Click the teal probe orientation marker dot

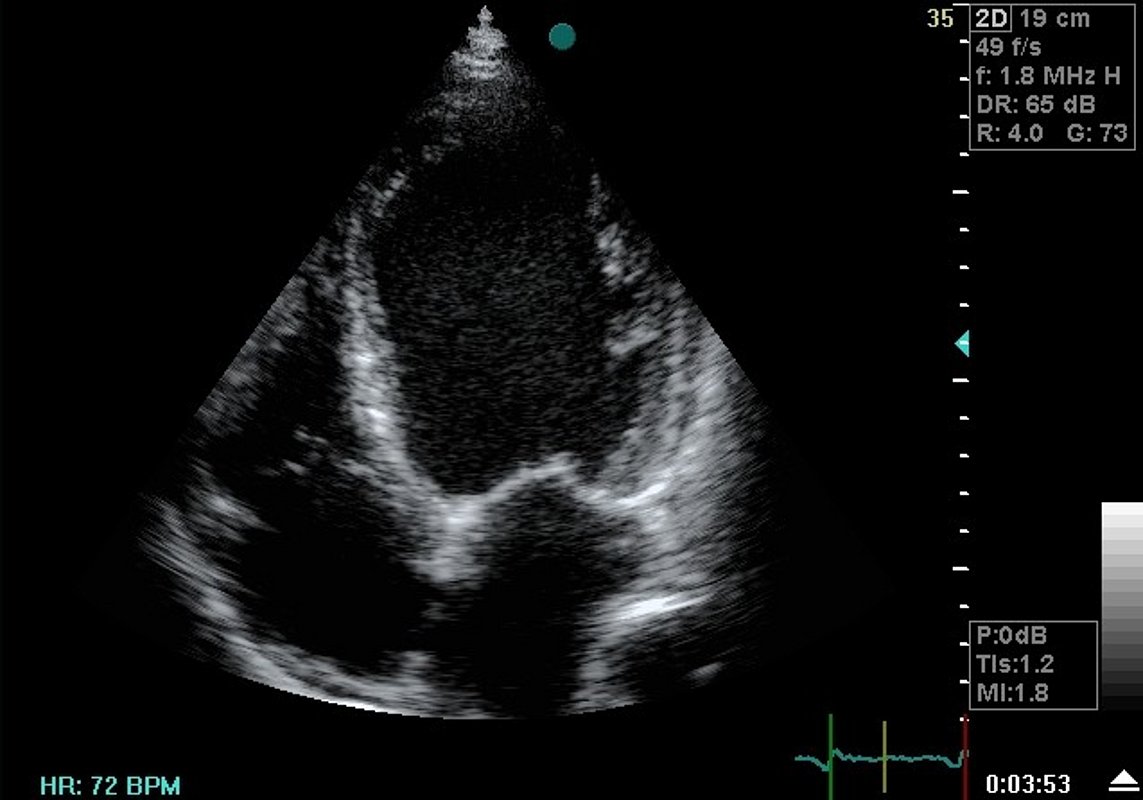pos(562,36)
